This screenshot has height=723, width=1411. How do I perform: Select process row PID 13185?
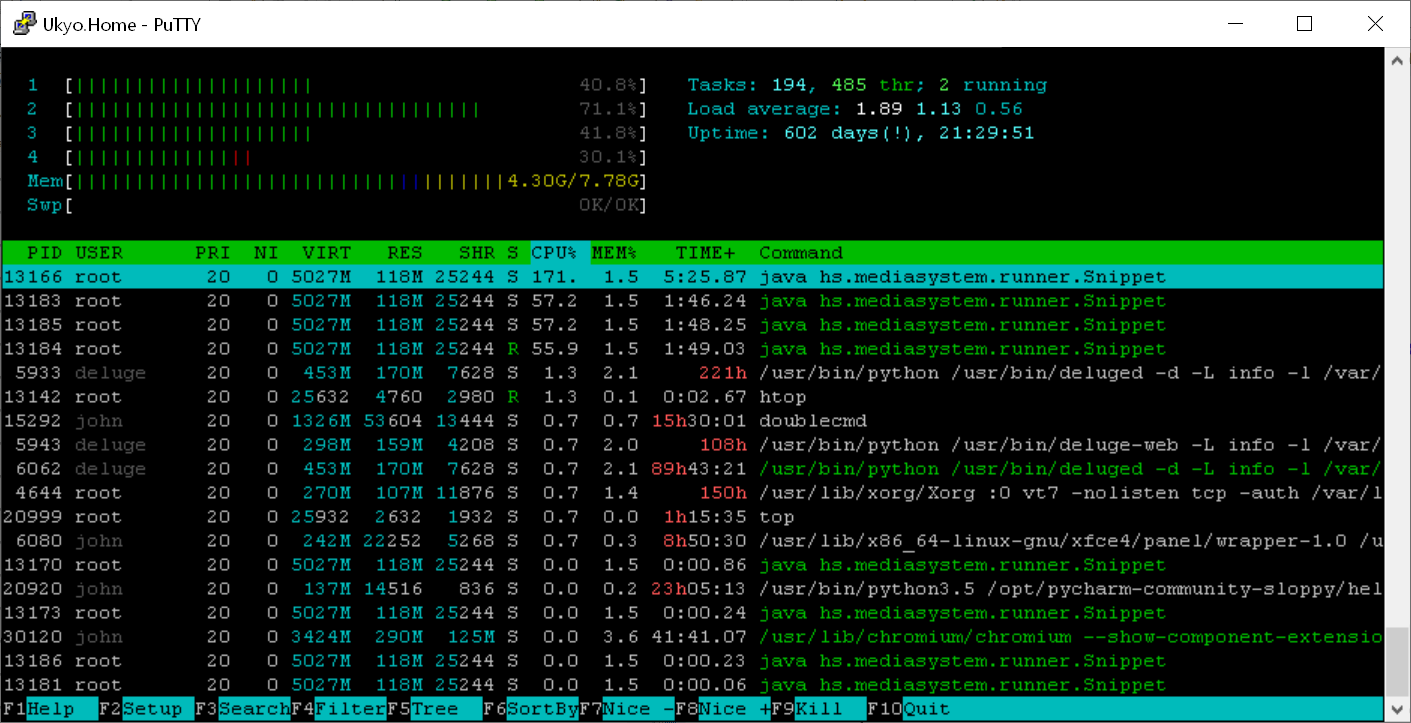click(693, 325)
